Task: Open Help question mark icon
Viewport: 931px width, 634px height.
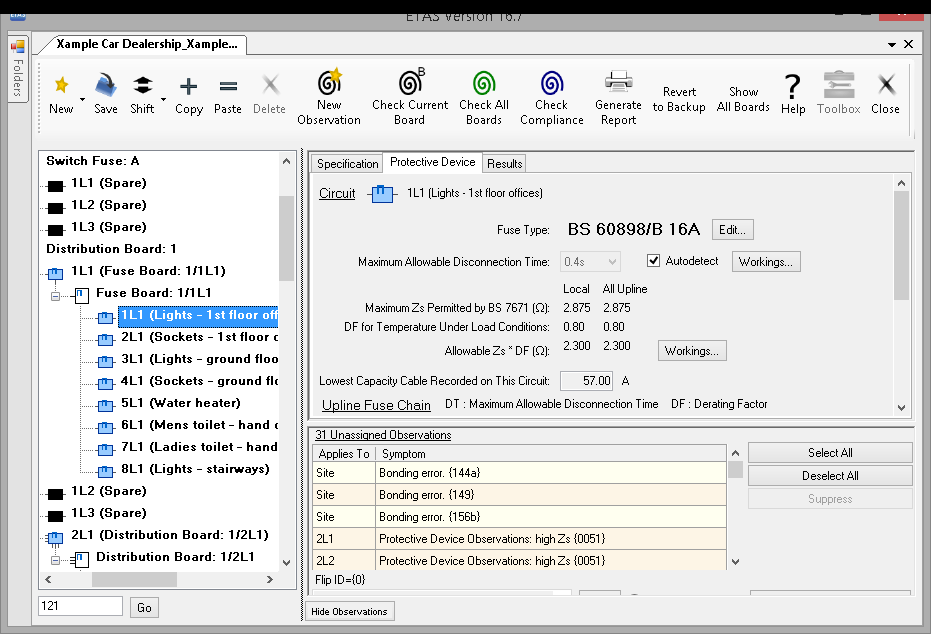Action: 793,87
